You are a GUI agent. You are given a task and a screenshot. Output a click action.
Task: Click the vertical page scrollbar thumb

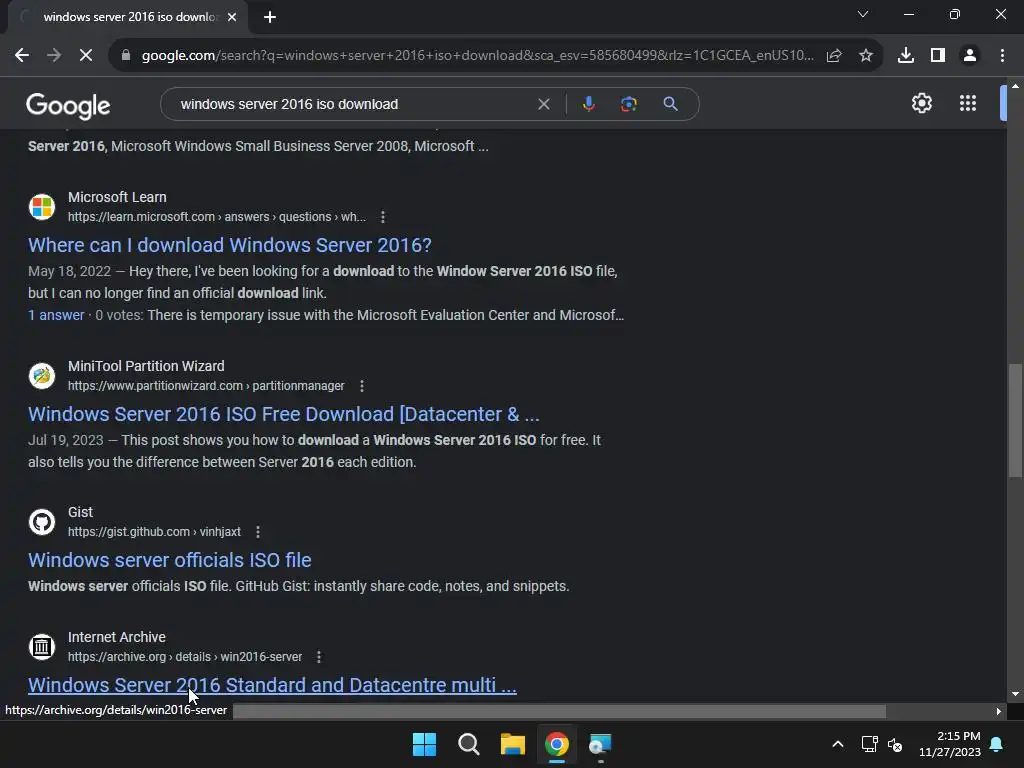tap(1015, 421)
